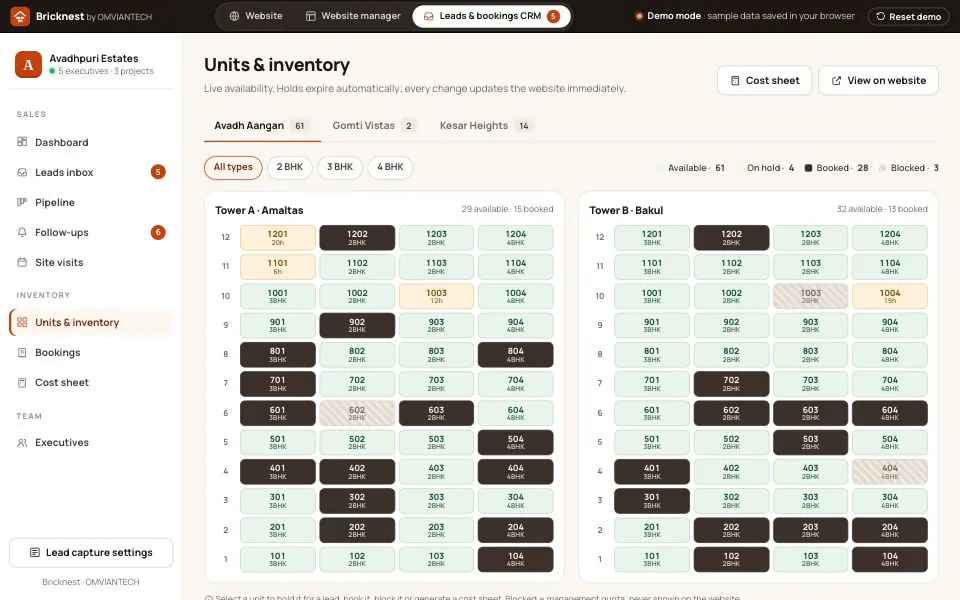Click the Dashboard grid icon in sidebar
Viewport: 960px width, 600px height.
tap(22, 141)
